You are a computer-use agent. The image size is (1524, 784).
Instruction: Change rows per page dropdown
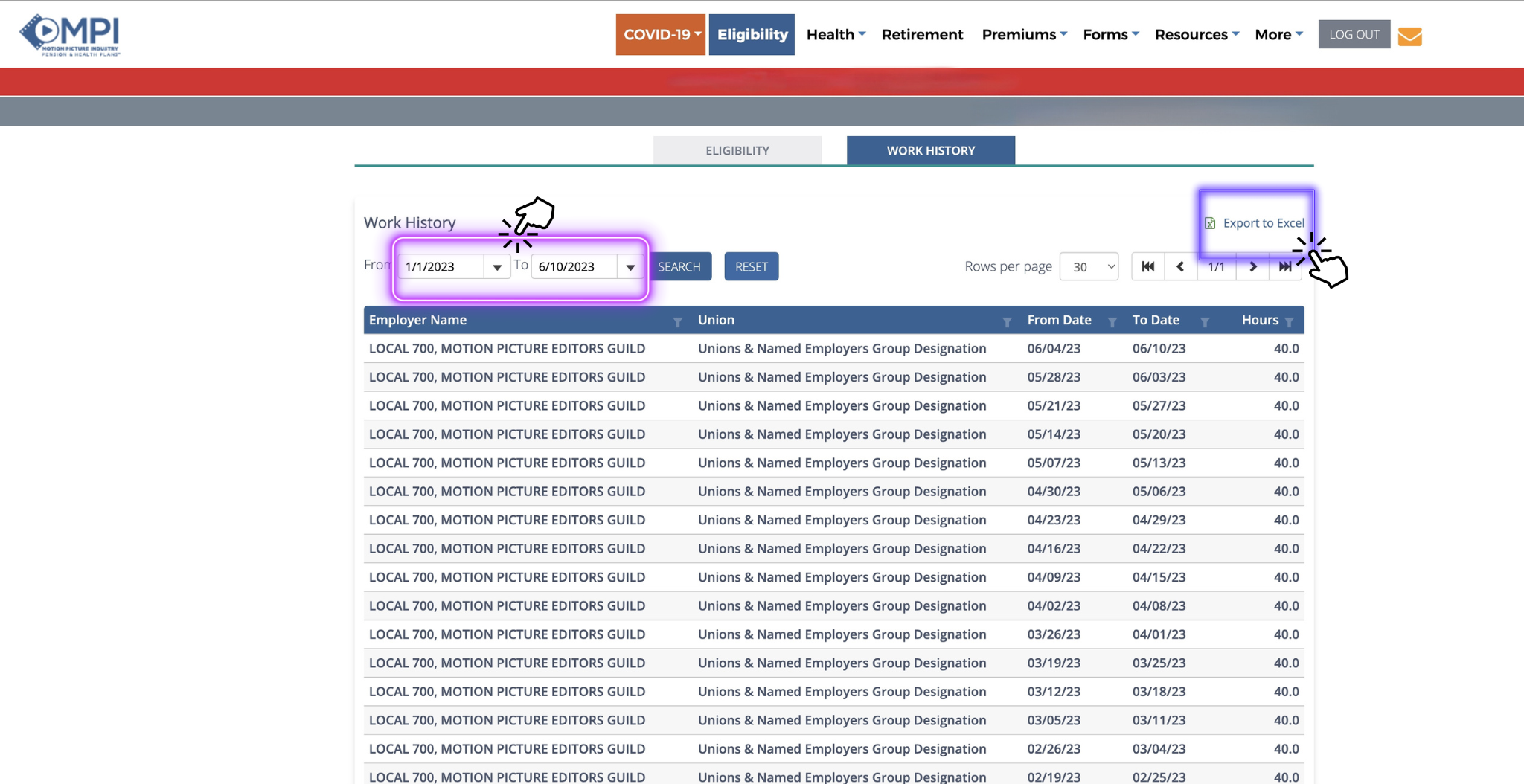click(1089, 266)
